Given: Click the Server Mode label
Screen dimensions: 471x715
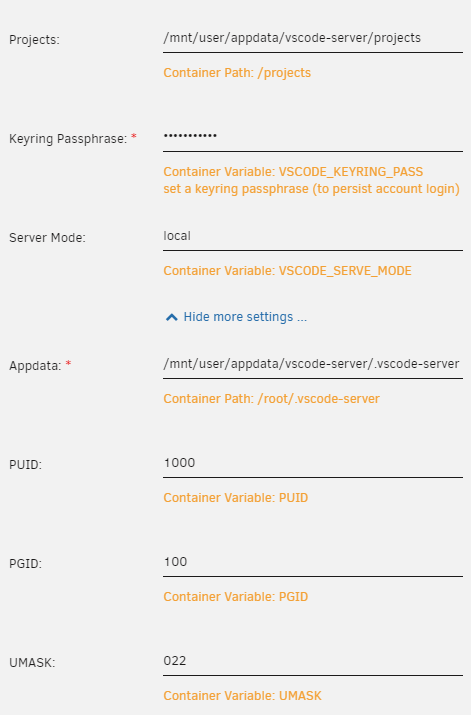Looking at the screenshot, I should coord(47,238).
